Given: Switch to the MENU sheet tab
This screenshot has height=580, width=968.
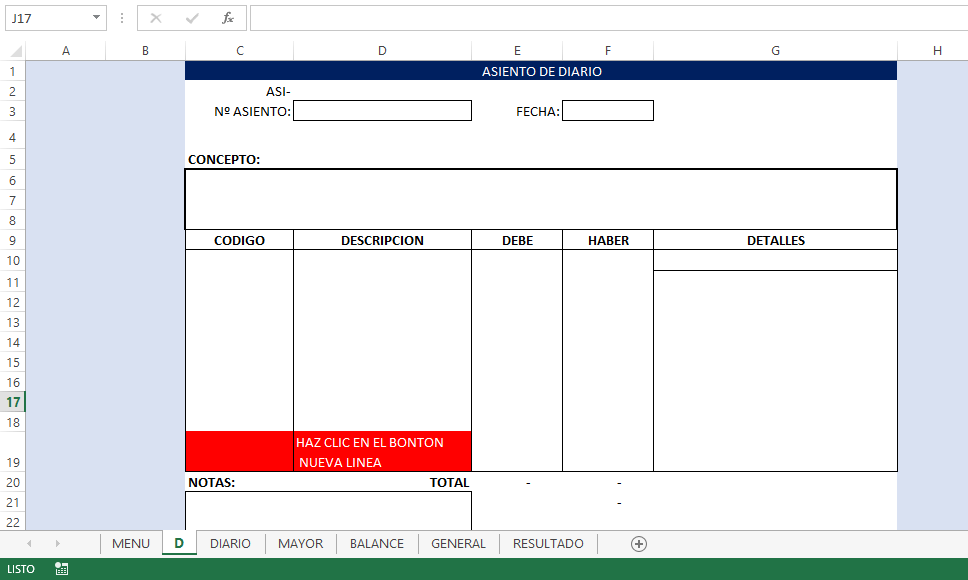Looking at the screenshot, I should pyautogui.click(x=131, y=544).
